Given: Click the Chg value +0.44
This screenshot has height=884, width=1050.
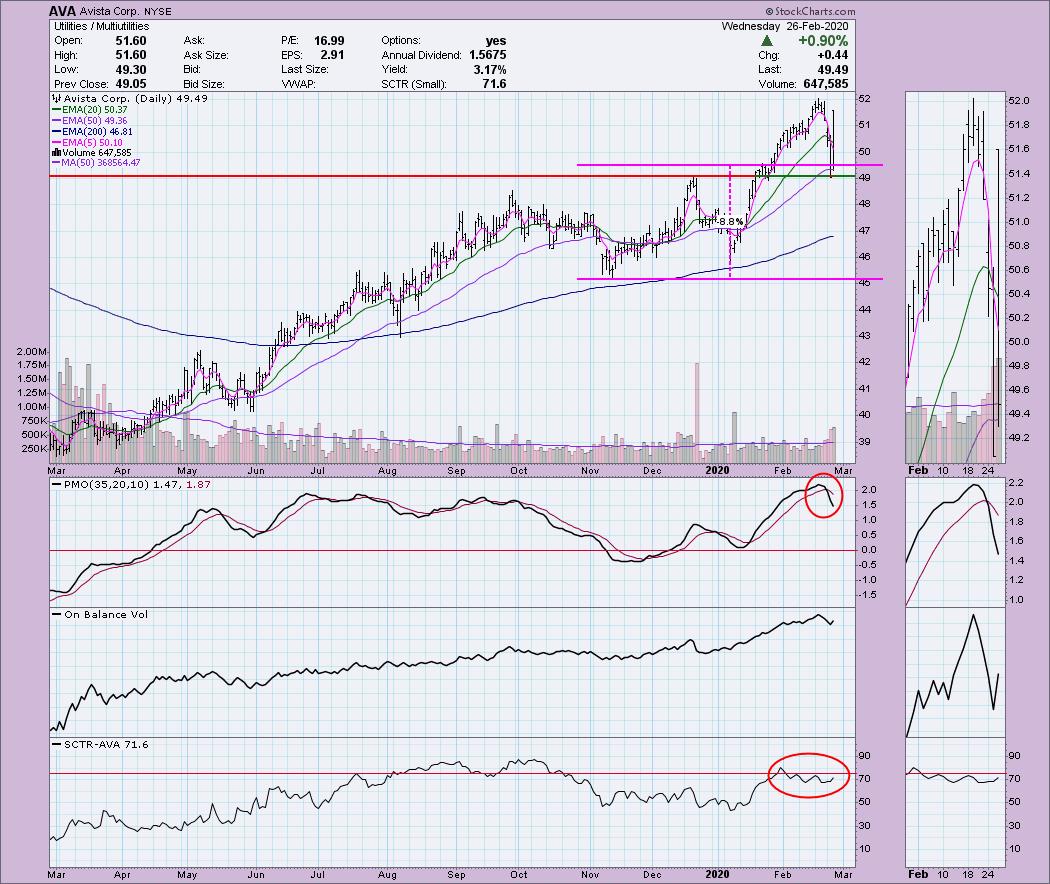Looking at the screenshot, I should tap(832, 56).
